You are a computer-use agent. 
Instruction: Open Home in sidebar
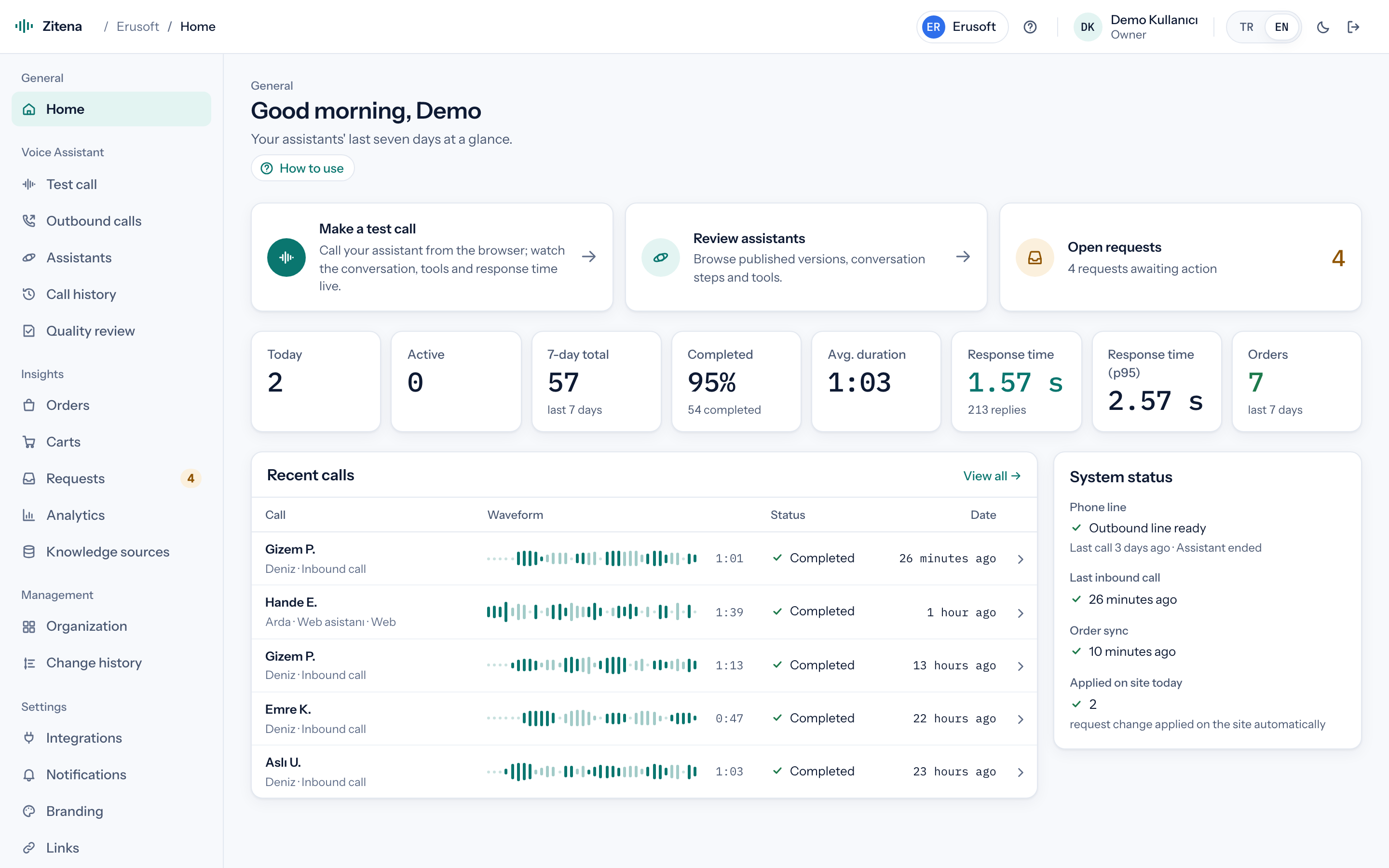pyautogui.click(x=111, y=109)
